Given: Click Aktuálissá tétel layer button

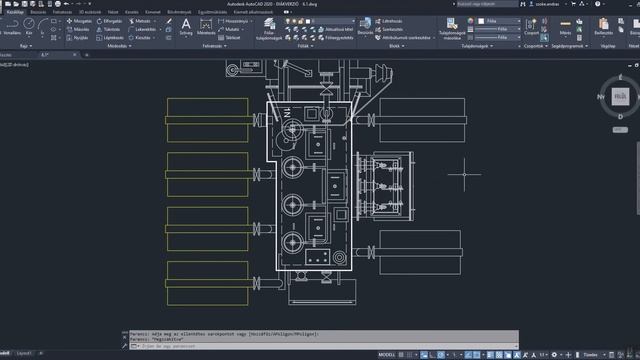Looking at the screenshot, I should [x=336, y=29].
